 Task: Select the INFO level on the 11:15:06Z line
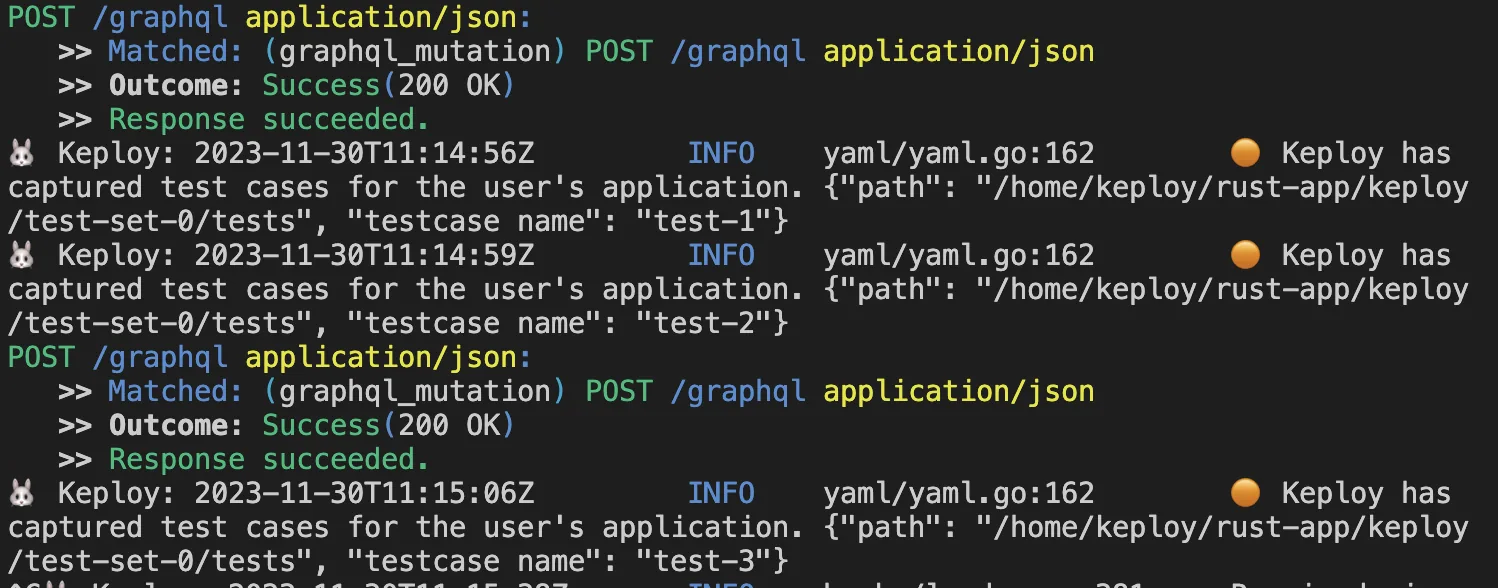point(721,494)
